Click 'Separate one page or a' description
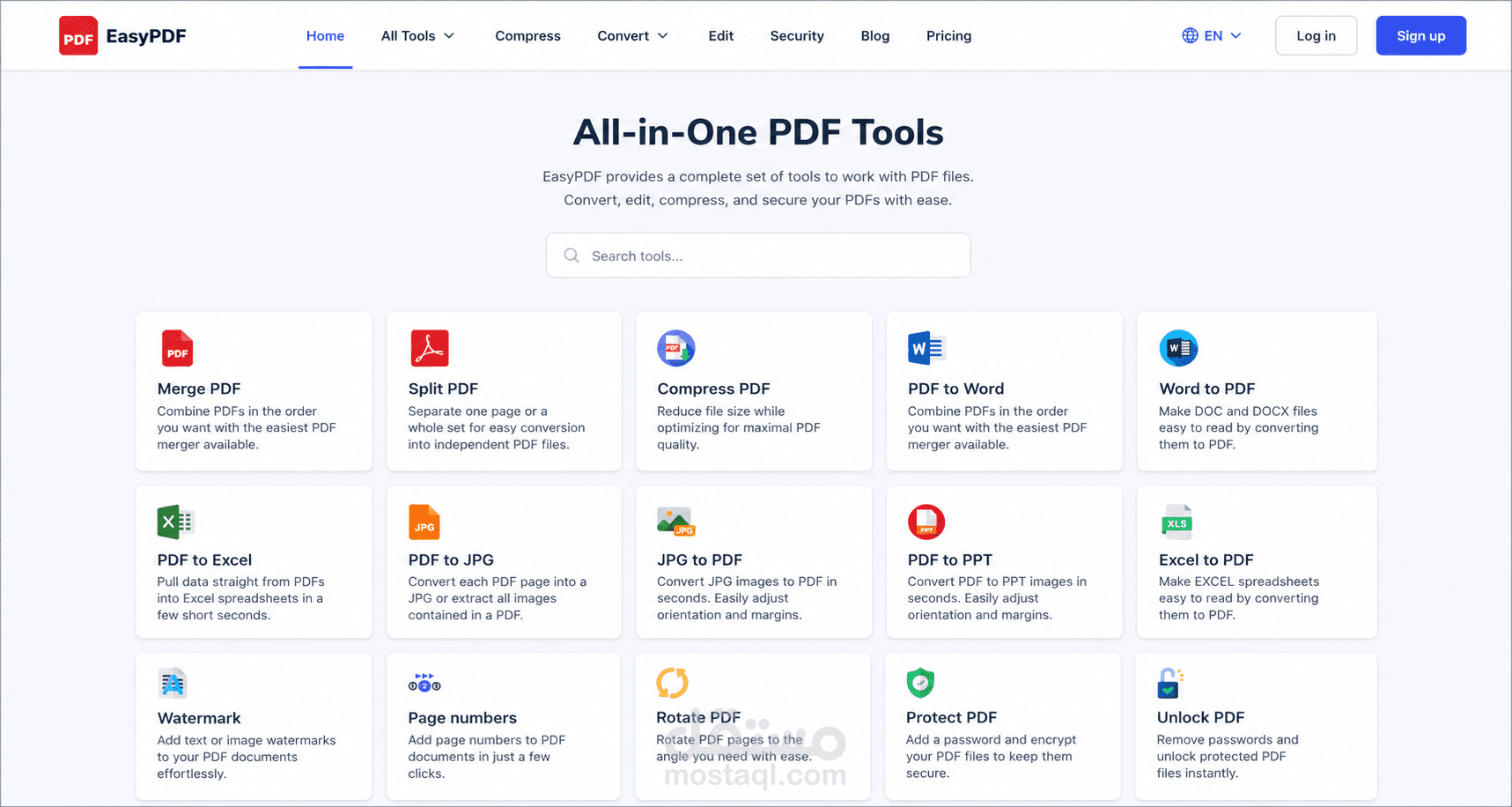This screenshot has height=807, width=1512. pyautogui.click(x=477, y=411)
